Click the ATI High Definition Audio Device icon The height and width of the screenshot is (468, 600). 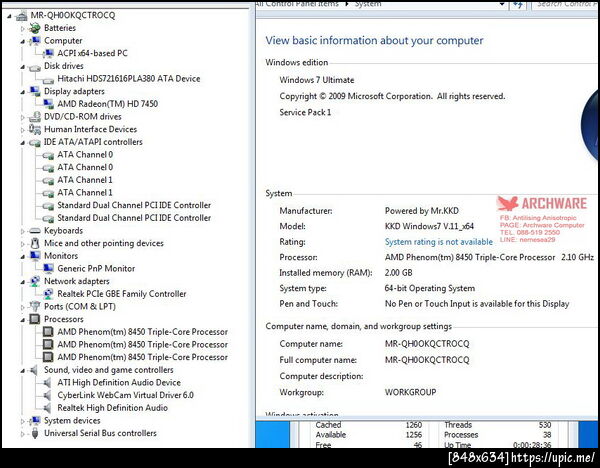coord(47,383)
